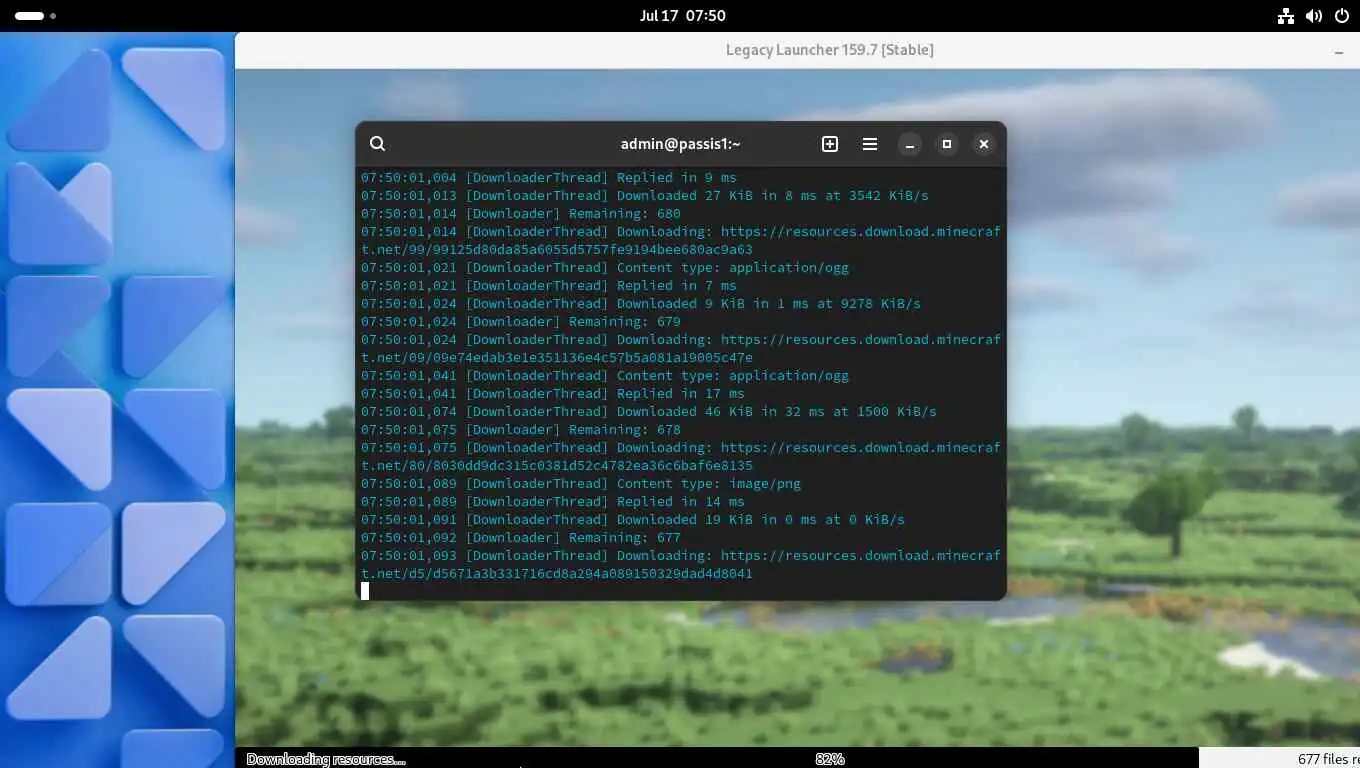This screenshot has height=768, width=1360.
Task: Open the calendar from Jul 17 07:50 clock
Action: [682, 16]
